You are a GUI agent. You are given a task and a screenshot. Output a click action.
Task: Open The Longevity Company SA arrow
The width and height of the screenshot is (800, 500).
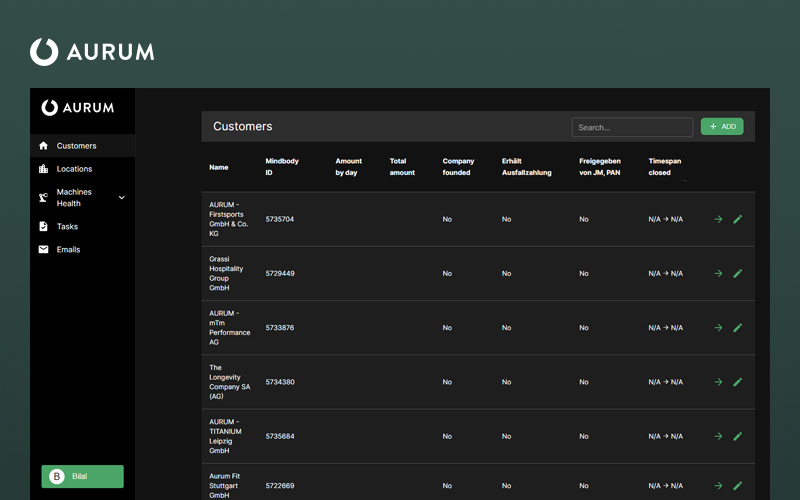tap(718, 382)
